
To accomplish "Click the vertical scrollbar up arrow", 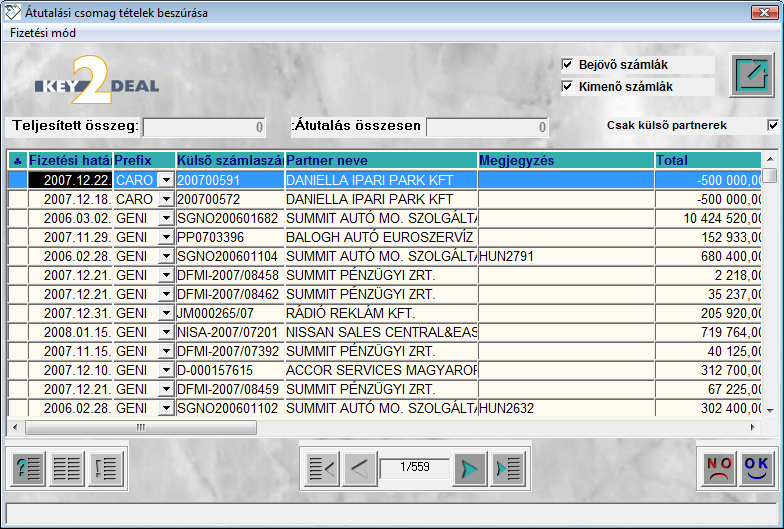I will click(770, 159).
